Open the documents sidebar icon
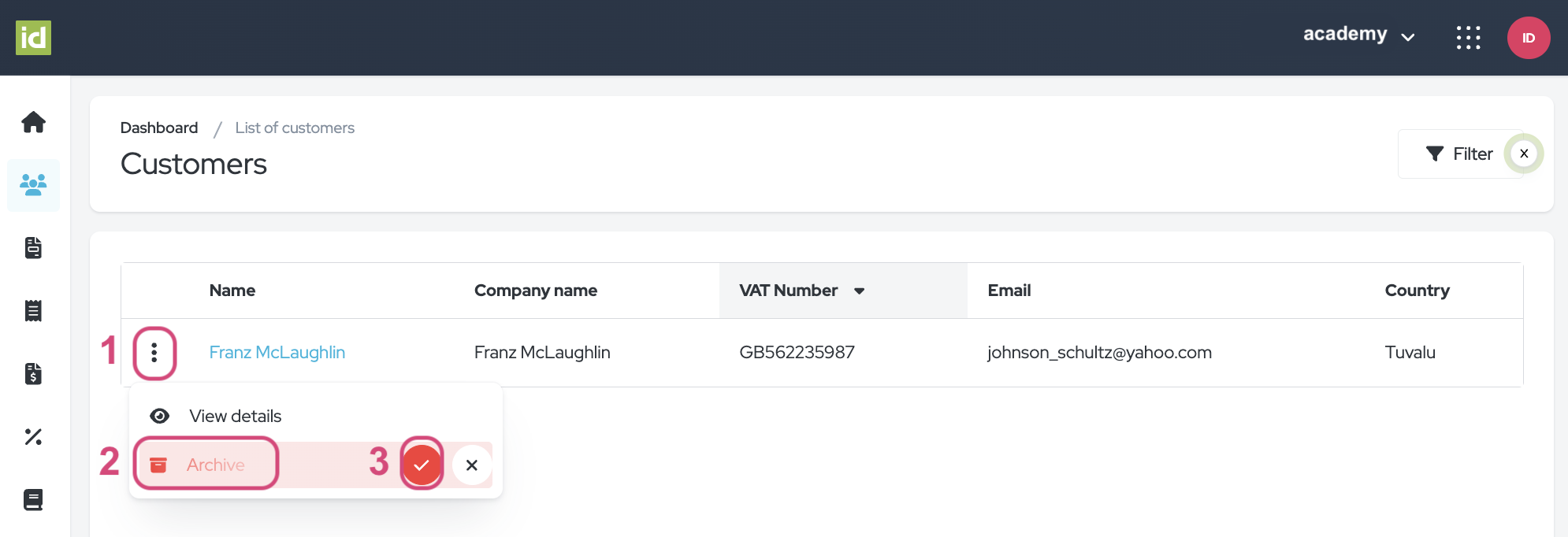 pos(33,248)
